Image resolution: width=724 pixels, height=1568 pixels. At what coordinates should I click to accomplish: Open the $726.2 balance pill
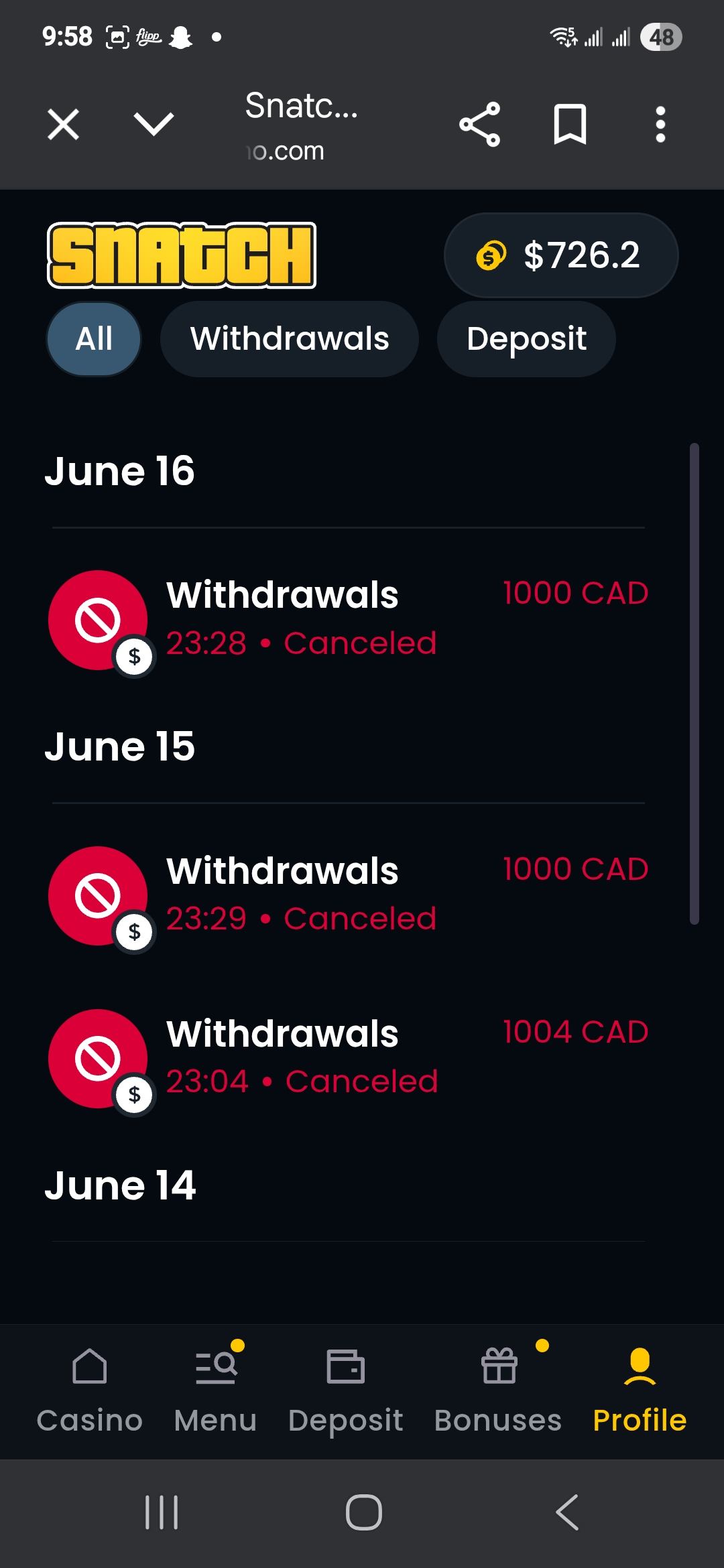click(x=561, y=255)
